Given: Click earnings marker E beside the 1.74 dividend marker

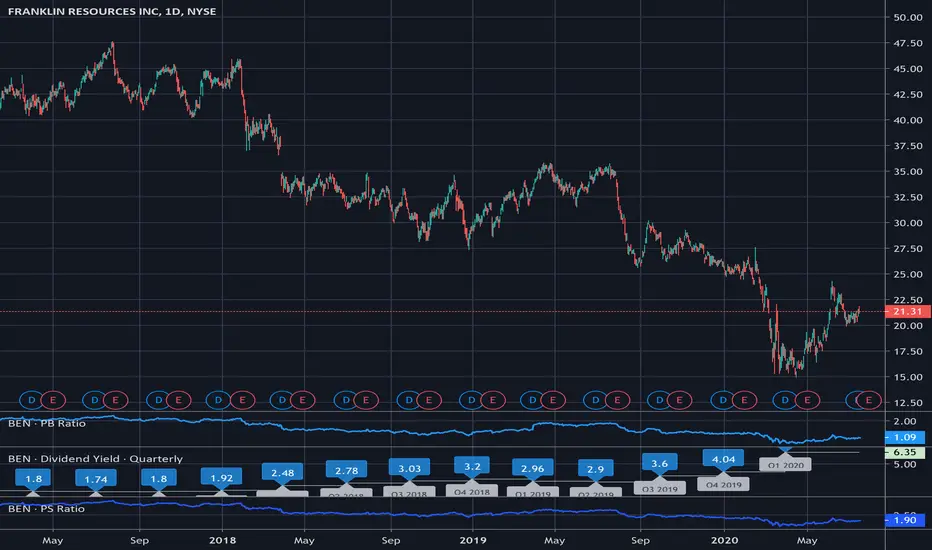Looking at the screenshot, I should pos(115,400).
